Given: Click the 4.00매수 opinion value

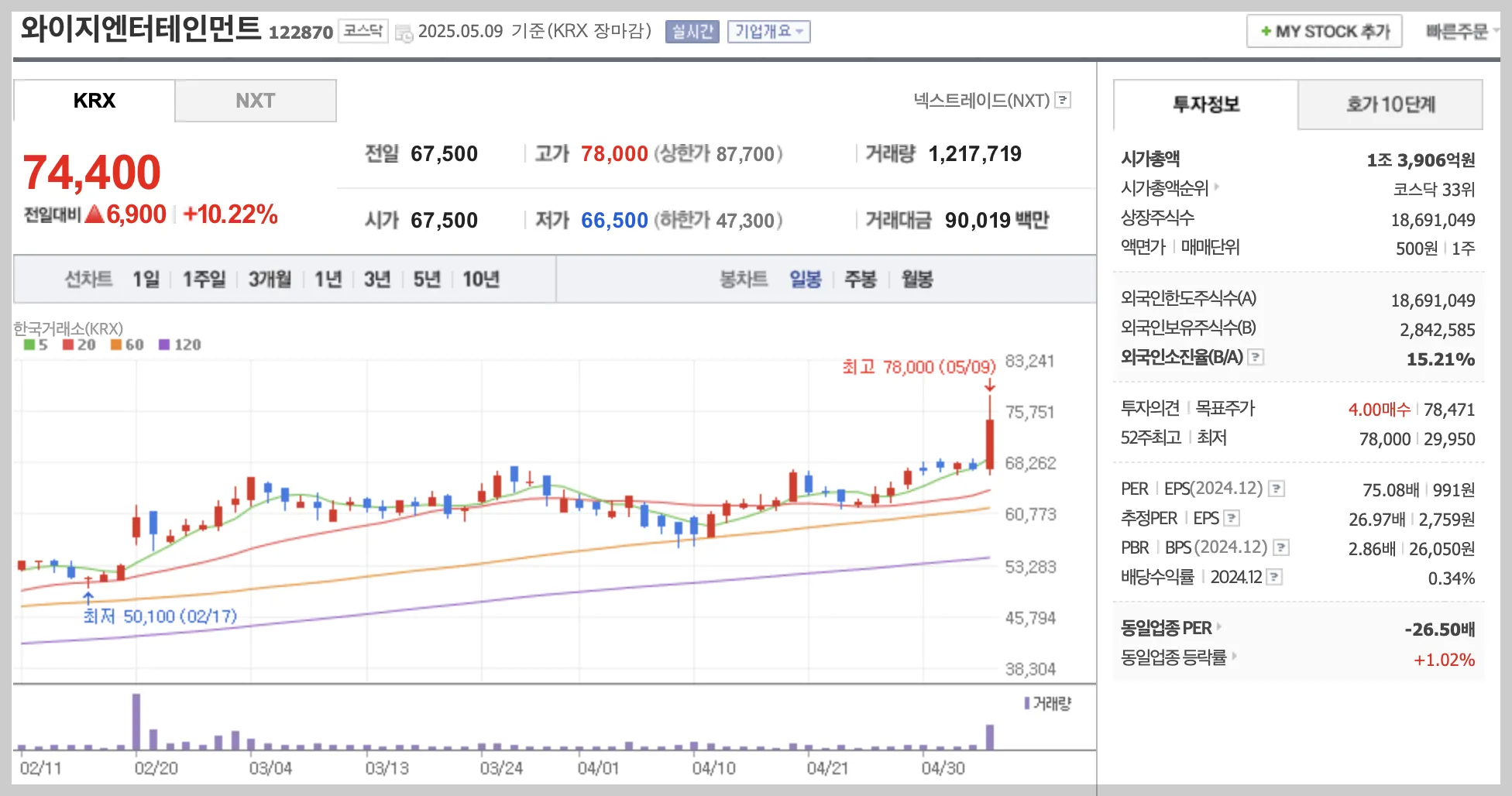Looking at the screenshot, I should click(1380, 410).
